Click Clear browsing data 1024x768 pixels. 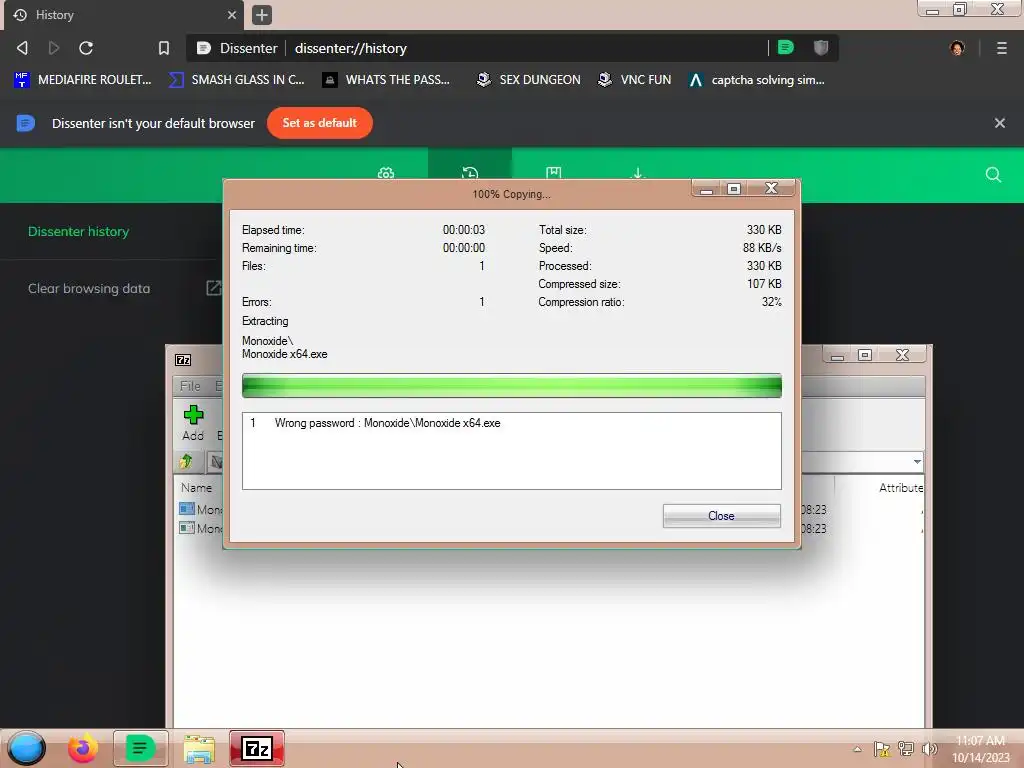[89, 288]
